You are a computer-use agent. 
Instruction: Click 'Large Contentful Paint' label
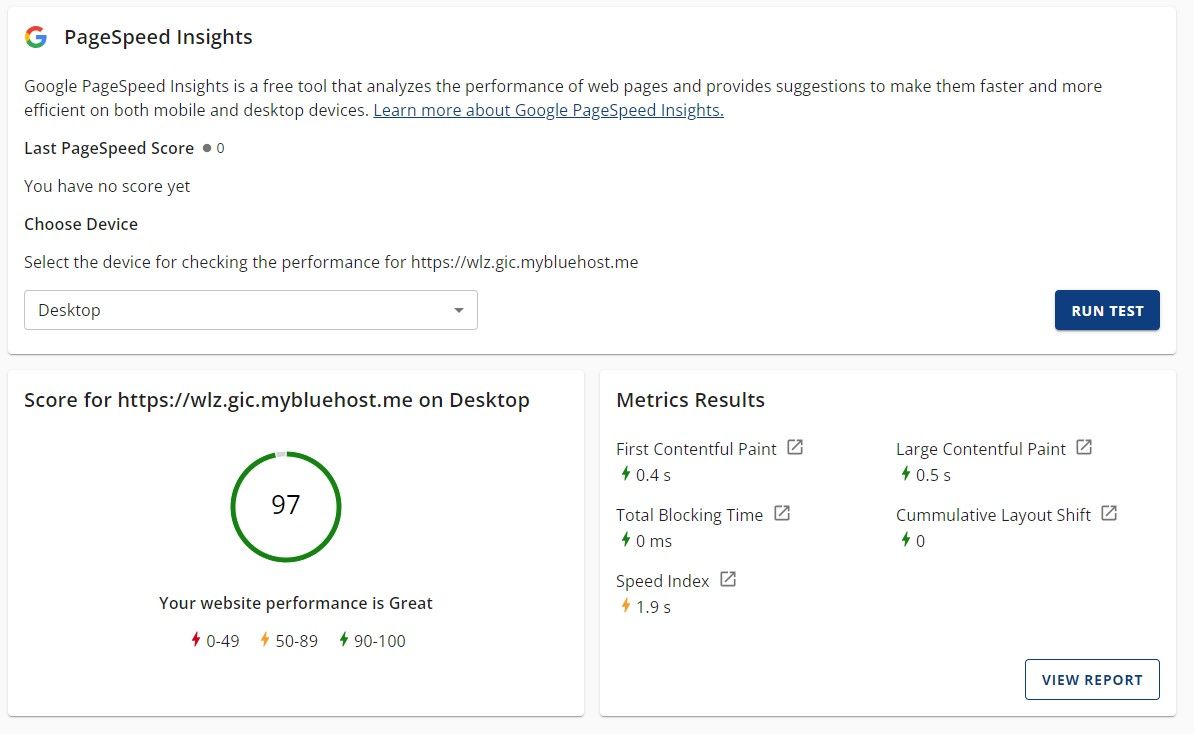[981, 449]
